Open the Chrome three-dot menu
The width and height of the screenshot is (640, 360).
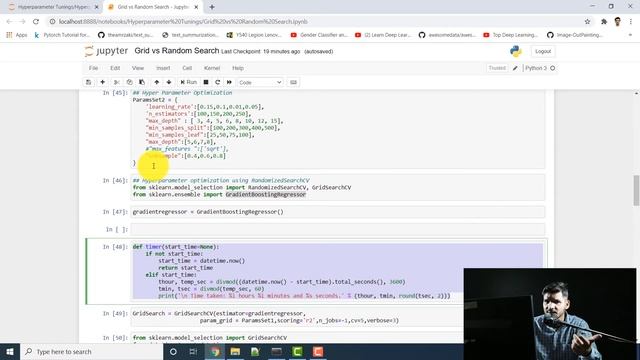click(631, 22)
